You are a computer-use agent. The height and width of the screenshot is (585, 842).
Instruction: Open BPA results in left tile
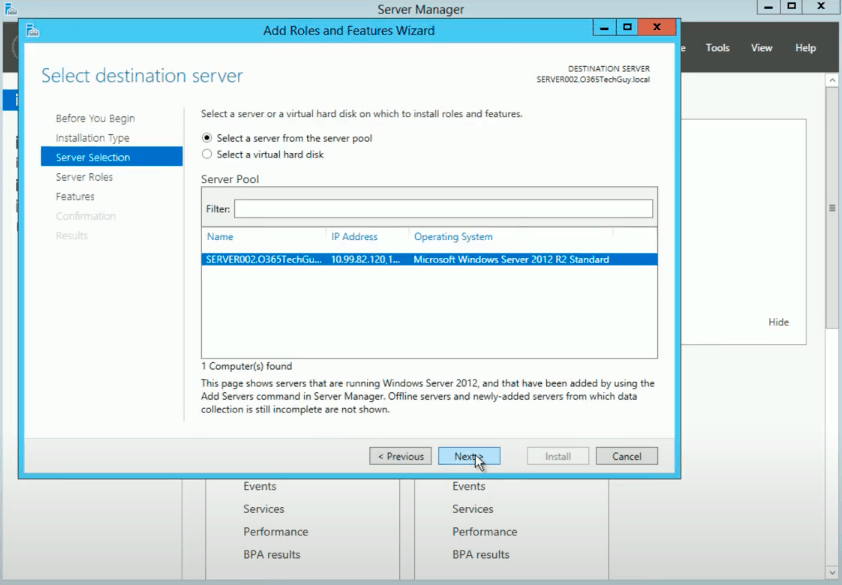coord(272,554)
